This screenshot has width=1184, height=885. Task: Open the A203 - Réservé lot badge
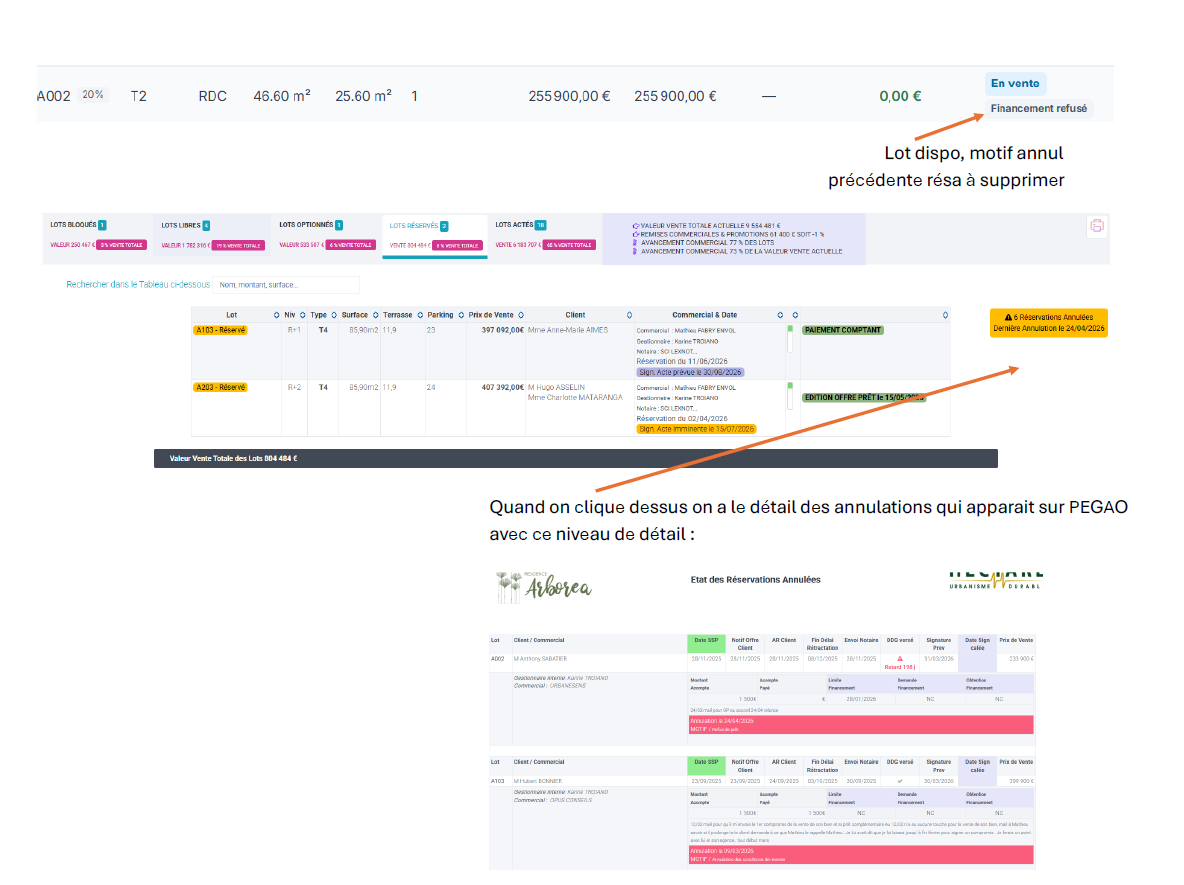click(220, 387)
